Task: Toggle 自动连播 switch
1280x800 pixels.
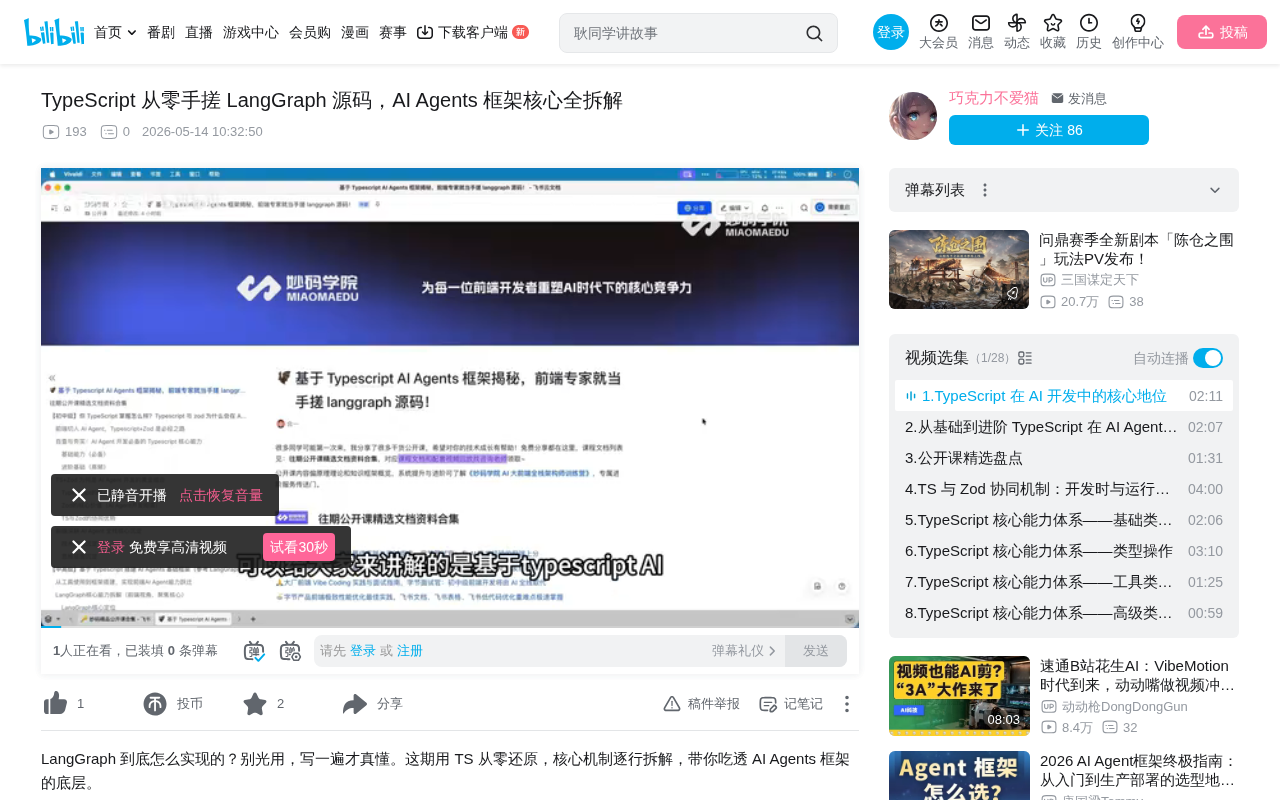Action: tap(1208, 358)
